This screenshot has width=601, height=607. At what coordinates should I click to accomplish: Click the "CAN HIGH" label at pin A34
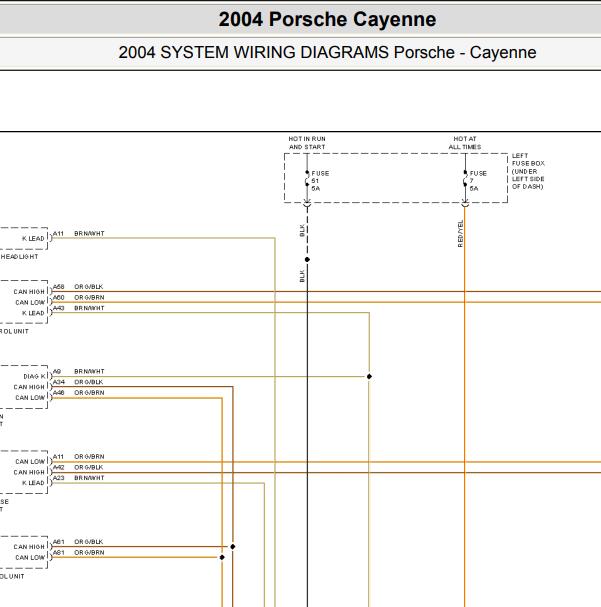[x=29, y=387]
